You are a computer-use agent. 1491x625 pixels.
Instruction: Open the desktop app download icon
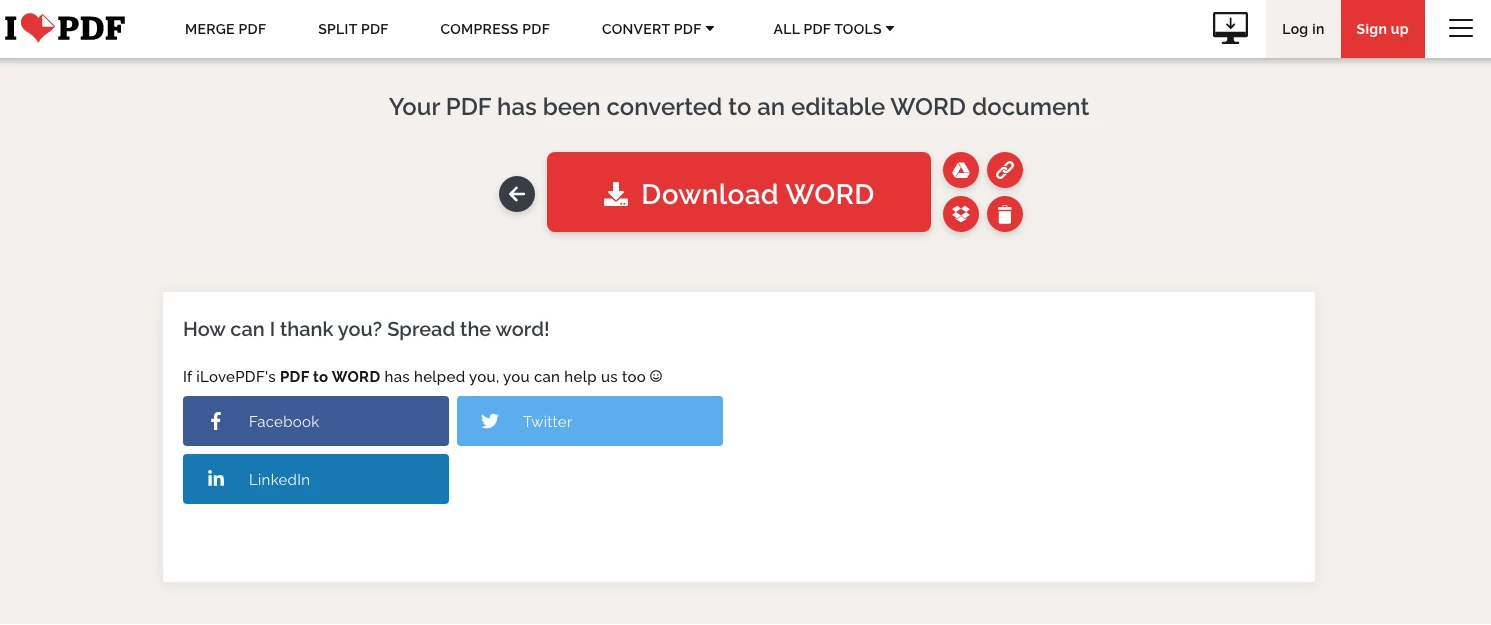pyautogui.click(x=1230, y=28)
